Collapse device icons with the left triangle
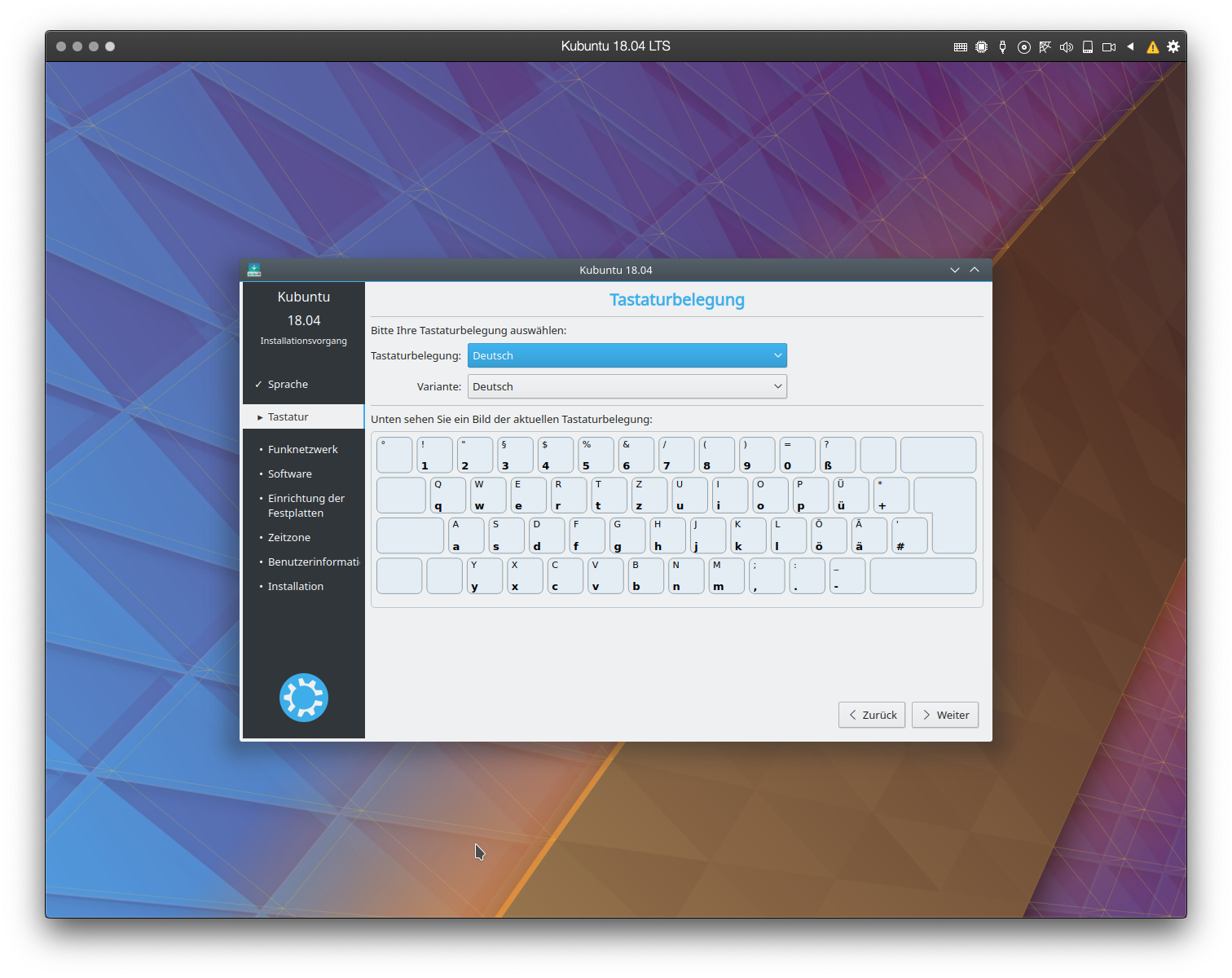 pos(1130,46)
